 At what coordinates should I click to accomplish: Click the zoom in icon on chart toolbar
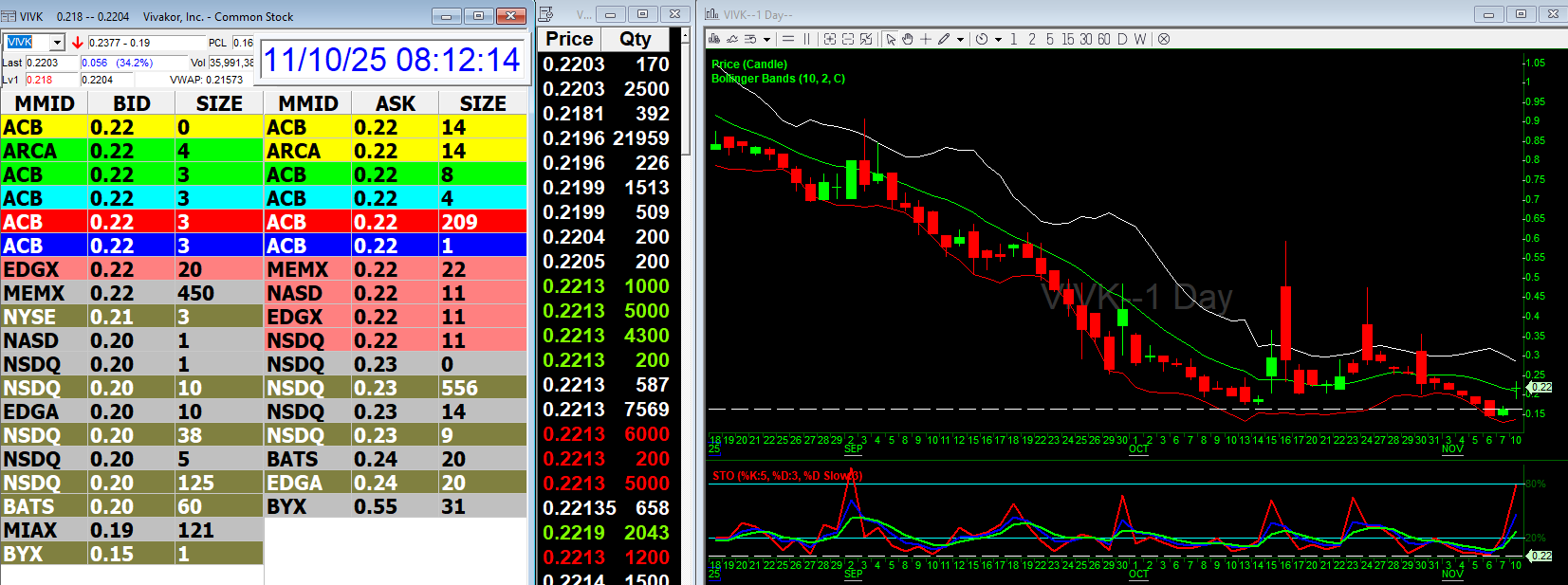(x=830, y=39)
